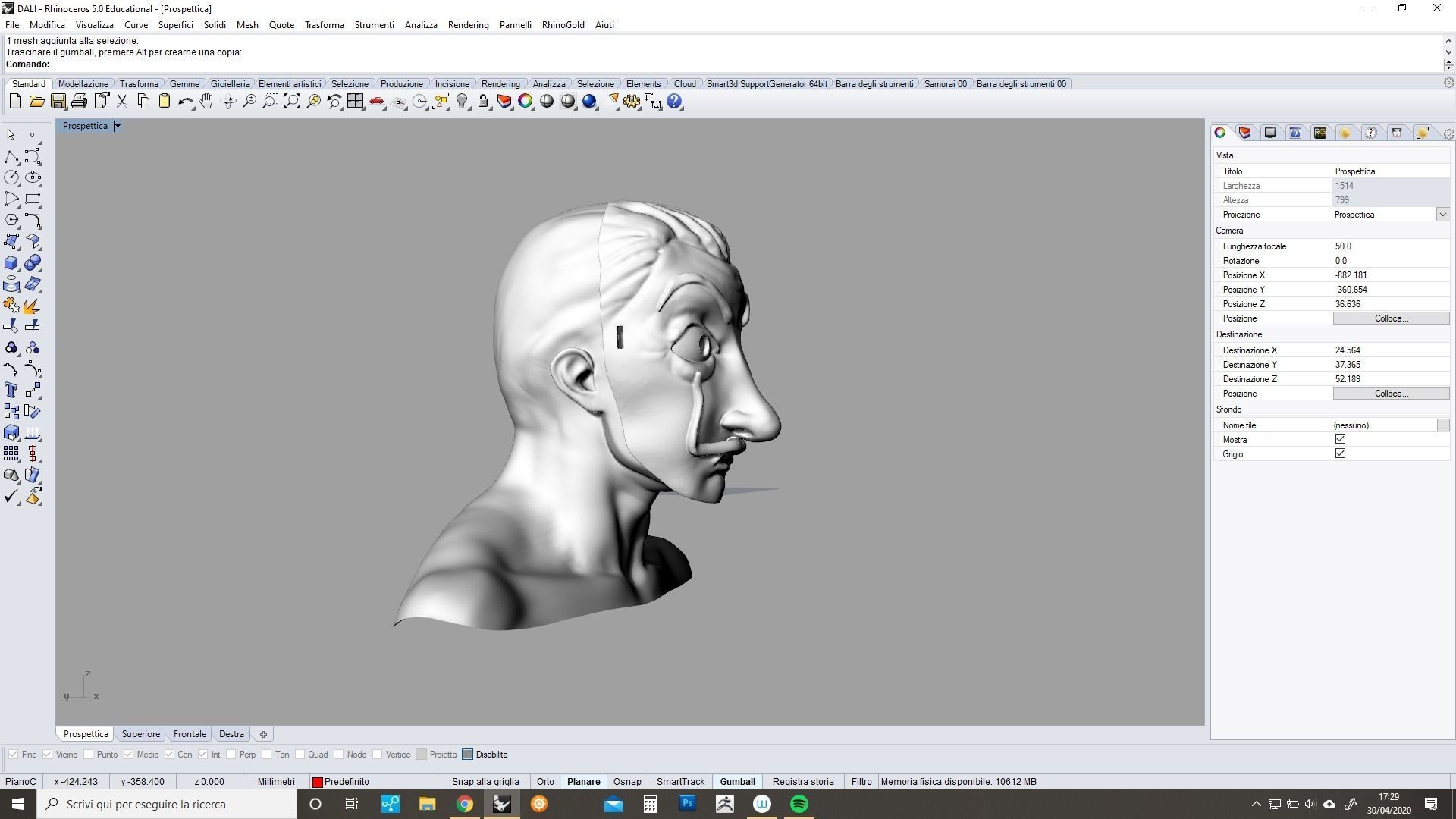Click Zoom extents icon
Image resolution: width=1456 pixels, height=819 pixels.
tap(291, 102)
